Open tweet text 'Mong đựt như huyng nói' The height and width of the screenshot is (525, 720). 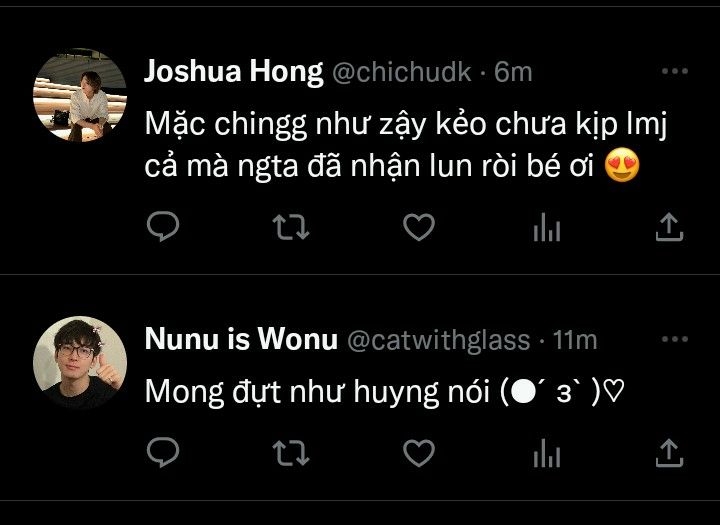317,392
